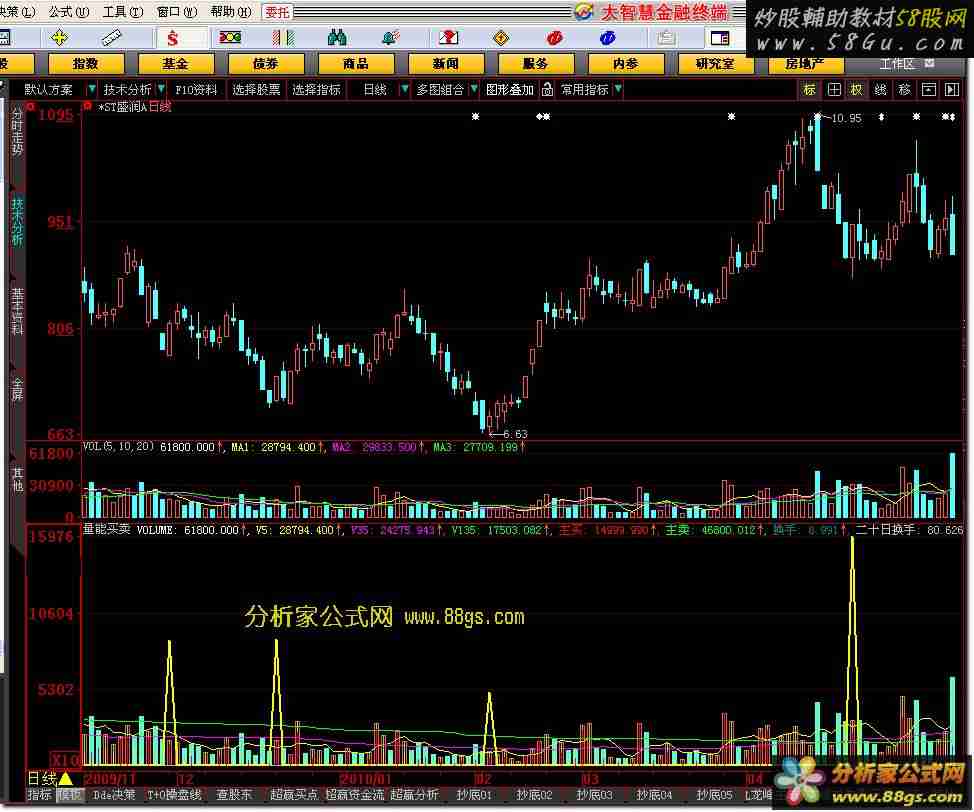This screenshot has height=812, width=974.
Task: Expand the 常用指标 dropdown arrow
Action: click(x=617, y=89)
